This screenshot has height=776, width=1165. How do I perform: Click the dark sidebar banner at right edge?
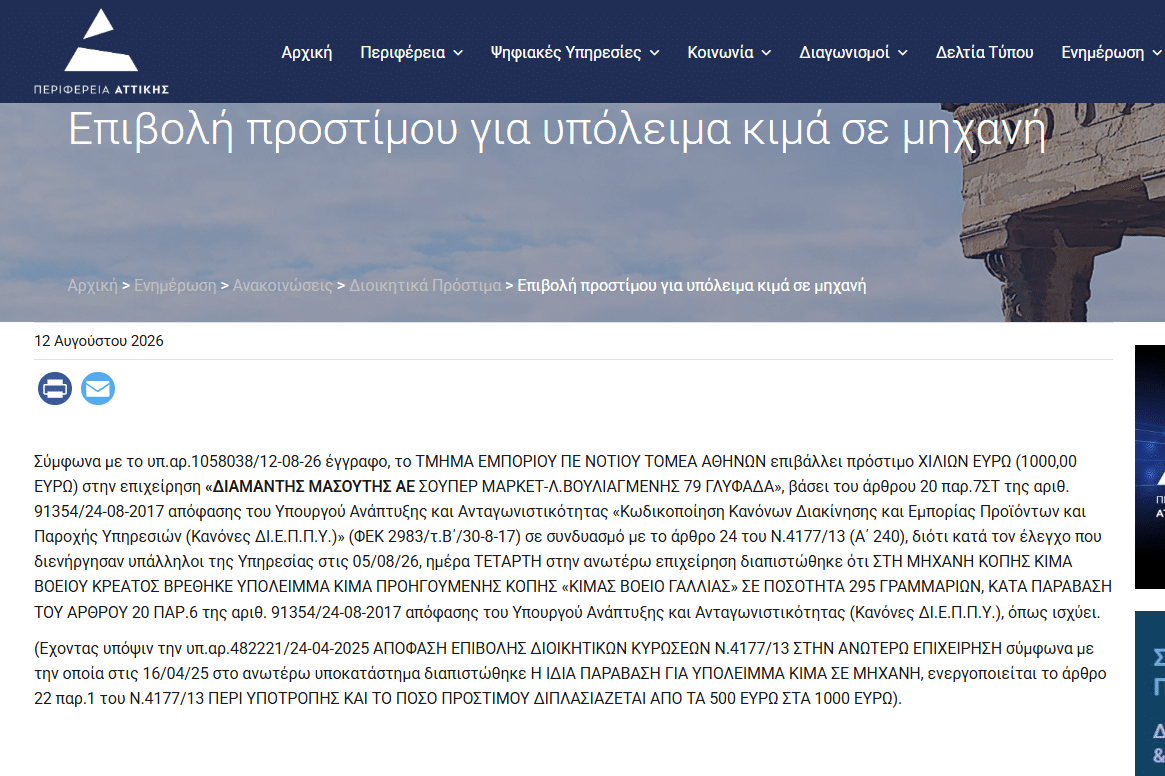click(1150, 467)
